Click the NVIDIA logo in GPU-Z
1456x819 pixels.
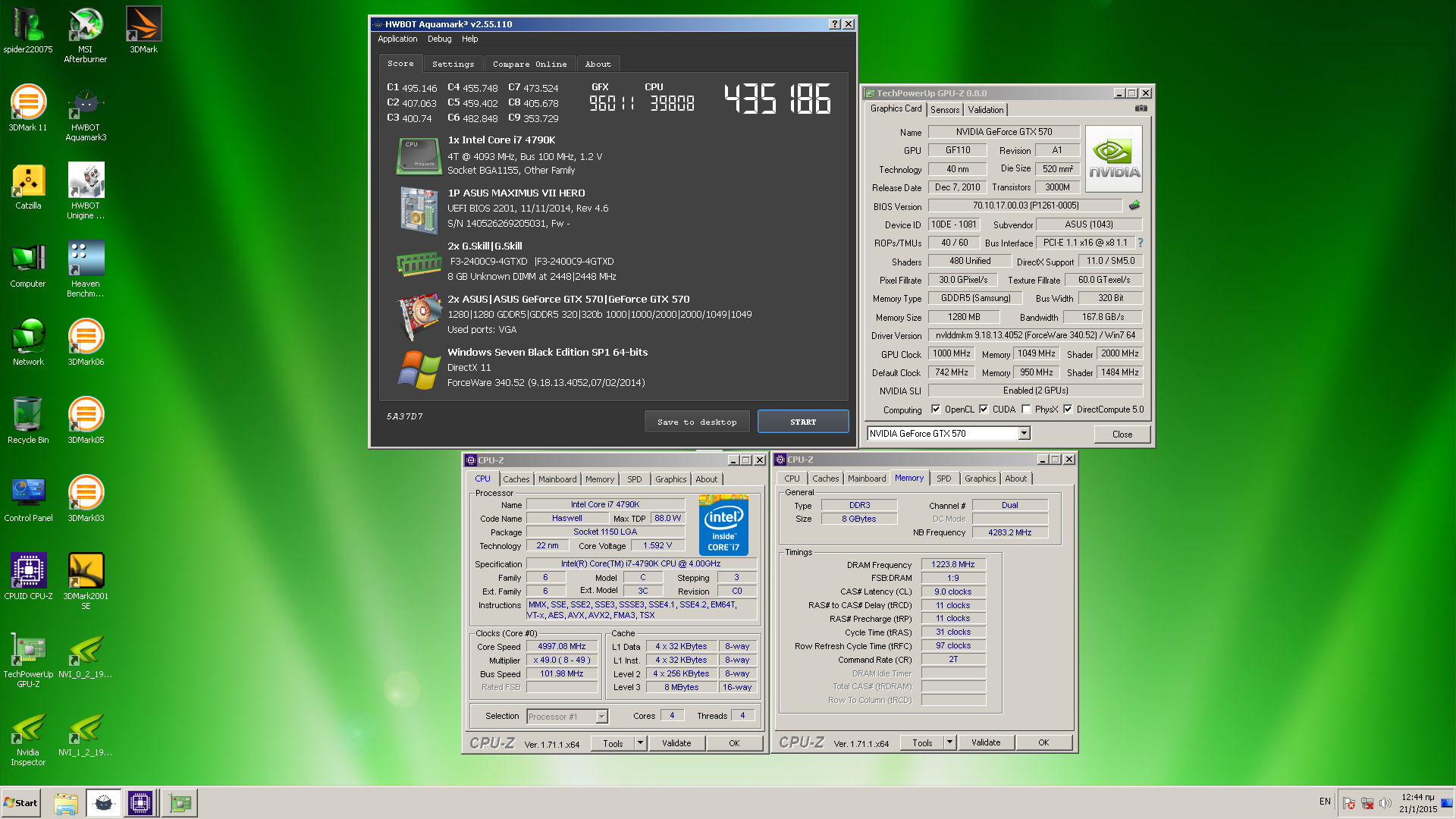click(1114, 159)
